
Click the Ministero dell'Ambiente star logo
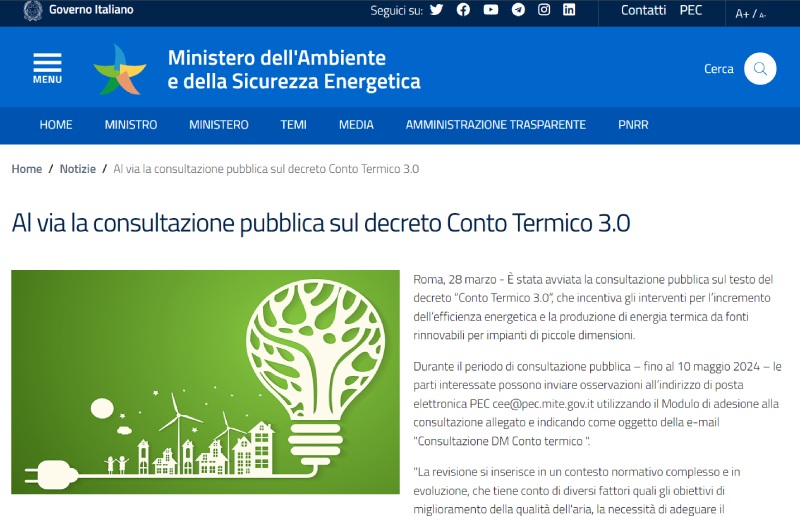pos(120,69)
